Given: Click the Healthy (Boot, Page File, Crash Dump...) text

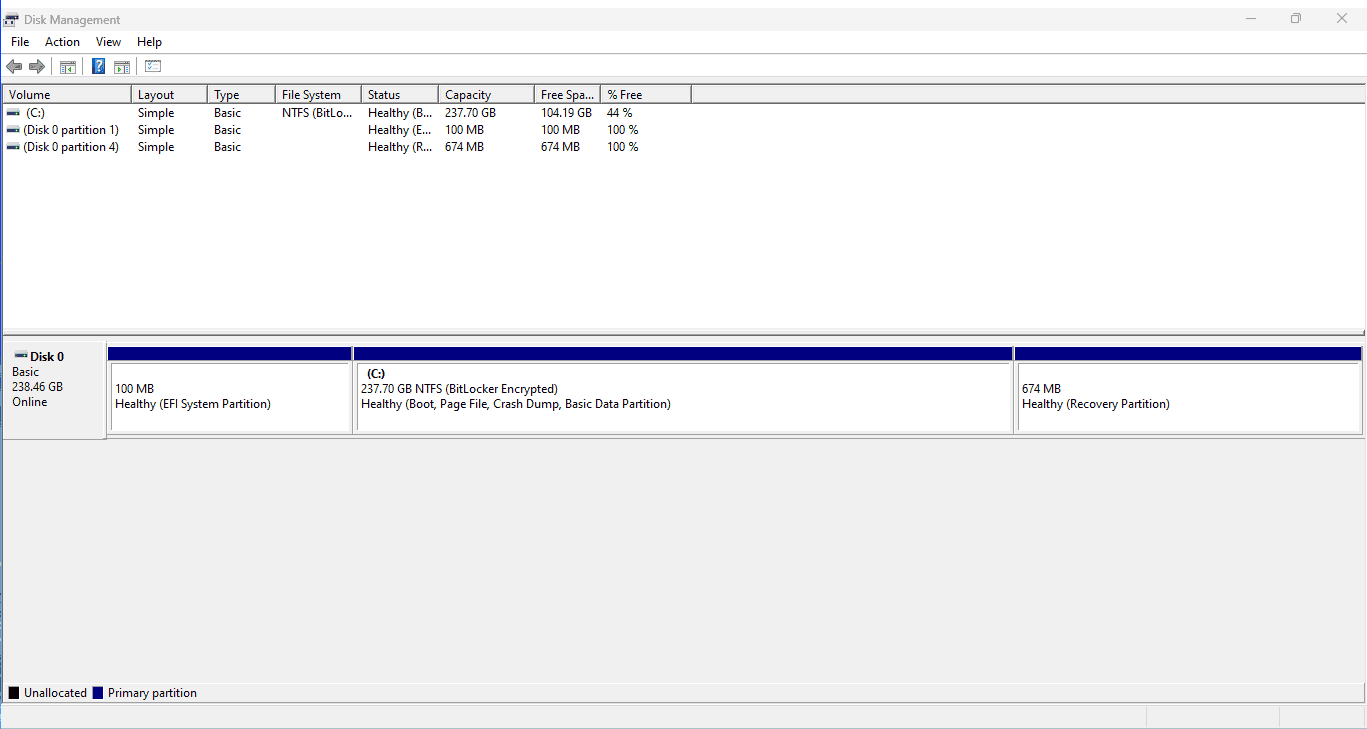Looking at the screenshot, I should 516,404.
